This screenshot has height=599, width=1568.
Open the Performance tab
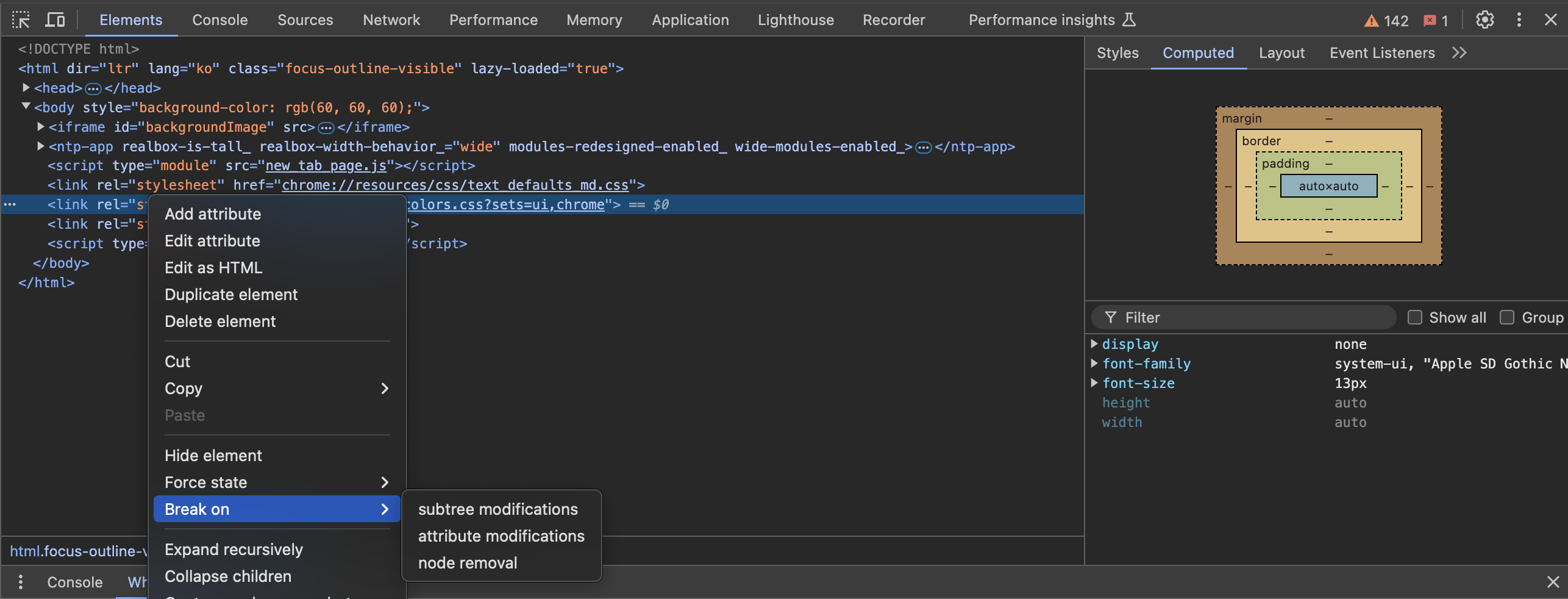tap(493, 20)
